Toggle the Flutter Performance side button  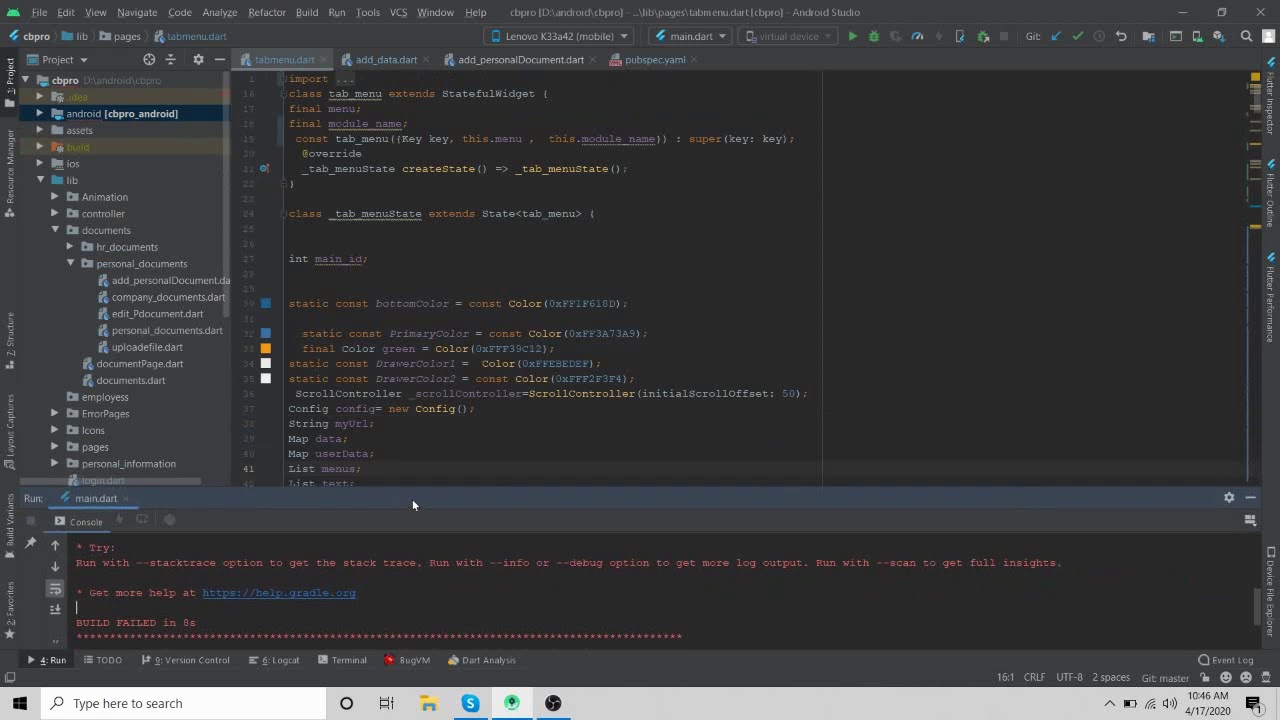point(1270,297)
